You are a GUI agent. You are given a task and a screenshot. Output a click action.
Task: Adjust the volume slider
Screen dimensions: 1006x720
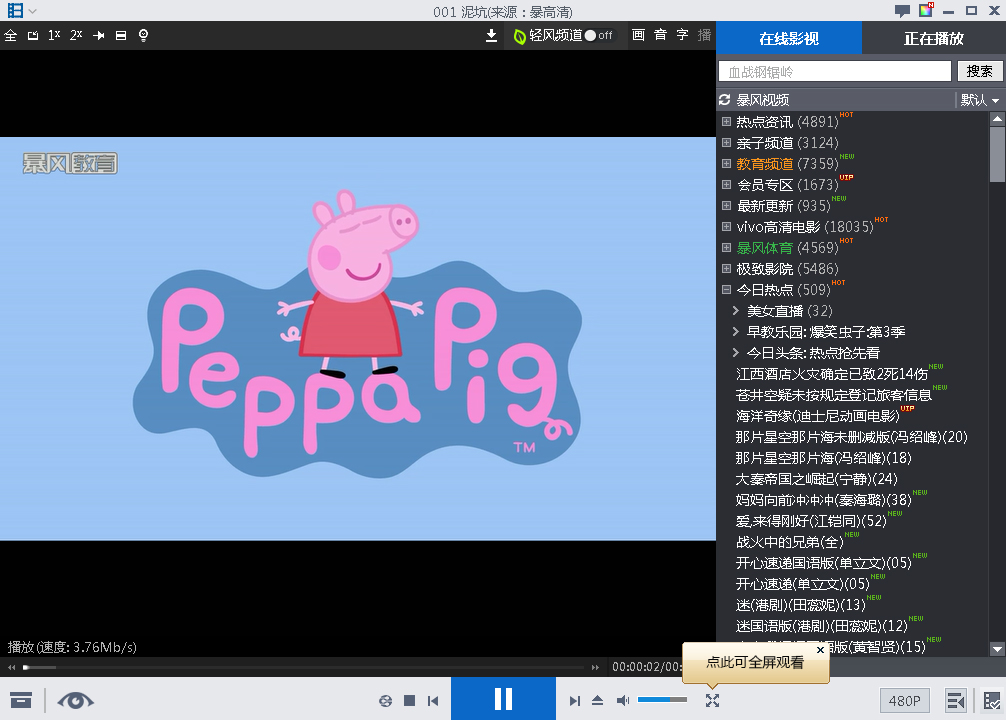point(662,699)
